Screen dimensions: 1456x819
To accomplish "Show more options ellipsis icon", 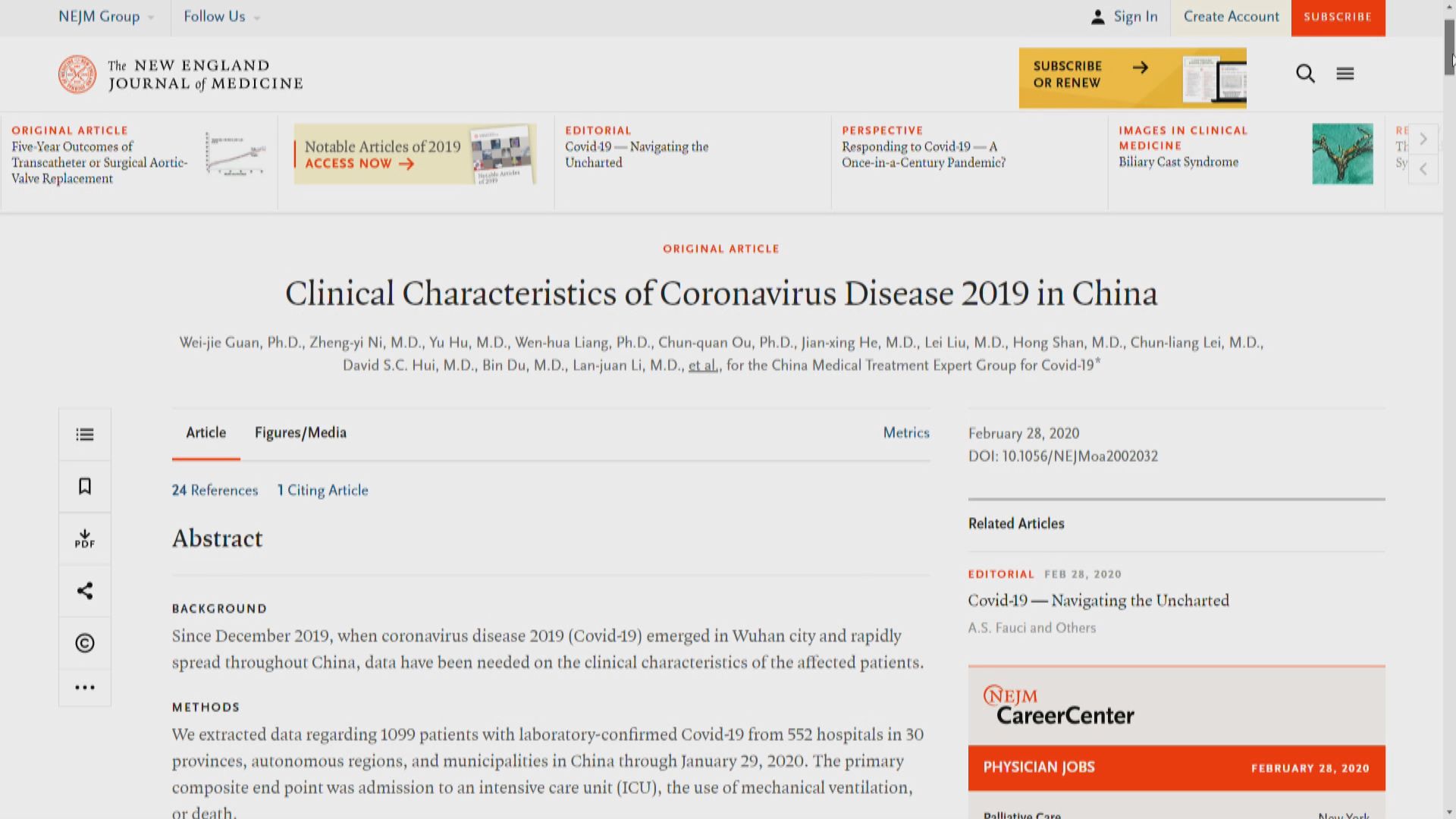I will (85, 688).
